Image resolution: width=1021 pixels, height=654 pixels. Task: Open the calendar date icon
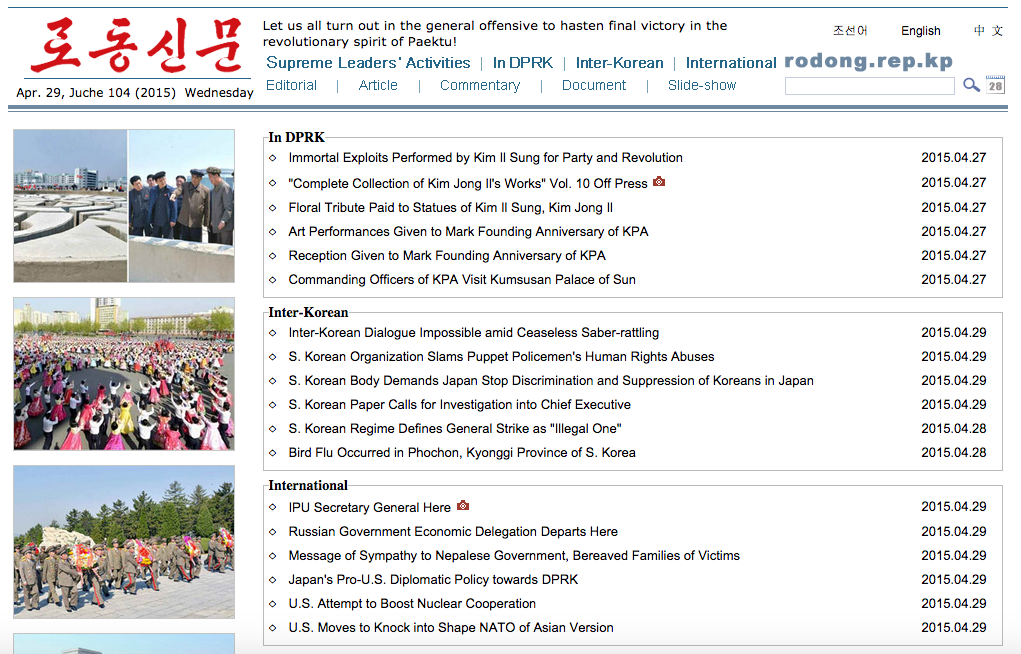995,85
